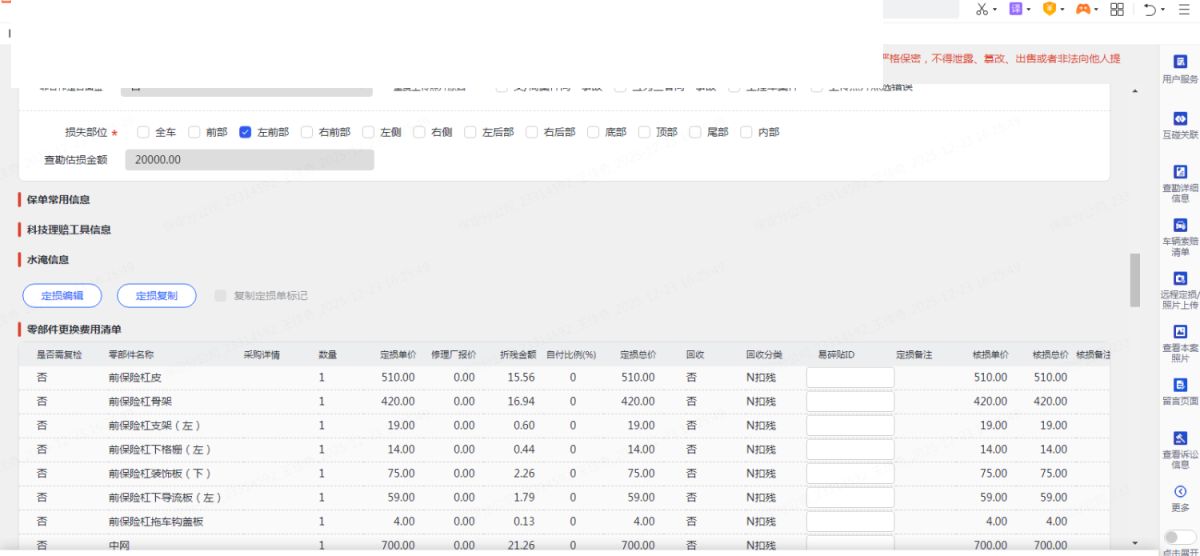Open the 留言页面 sidebar icon

click(1180, 385)
